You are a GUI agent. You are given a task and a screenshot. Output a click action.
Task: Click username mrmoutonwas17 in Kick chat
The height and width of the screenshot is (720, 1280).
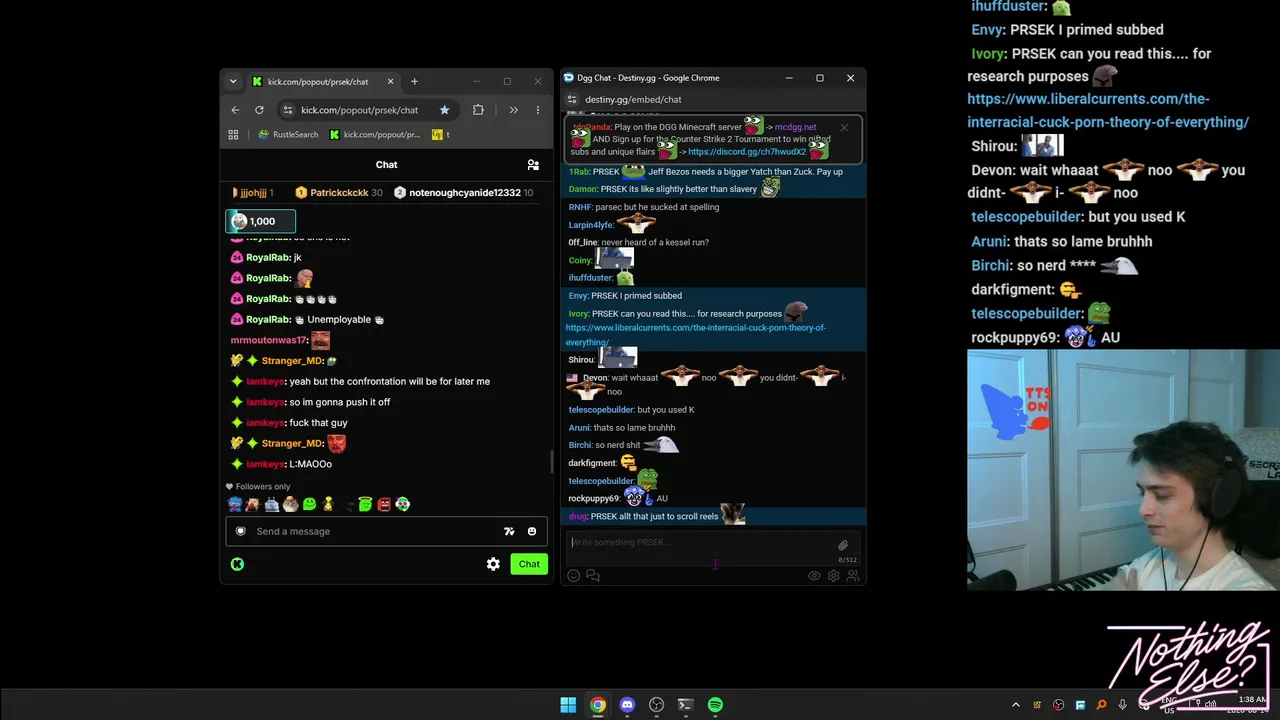pos(269,340)
